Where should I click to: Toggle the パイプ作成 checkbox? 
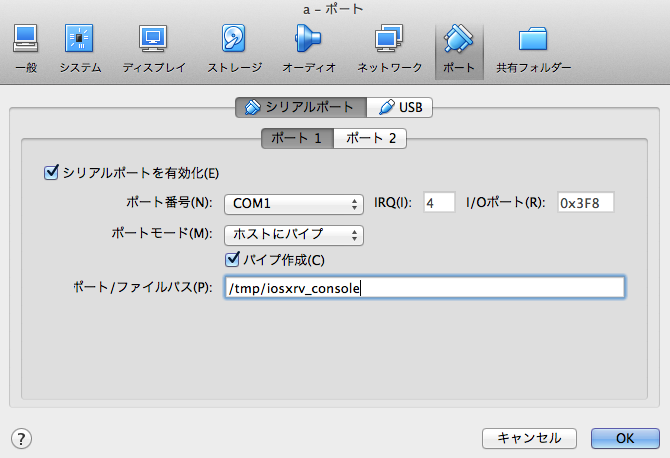click(232, 259)
